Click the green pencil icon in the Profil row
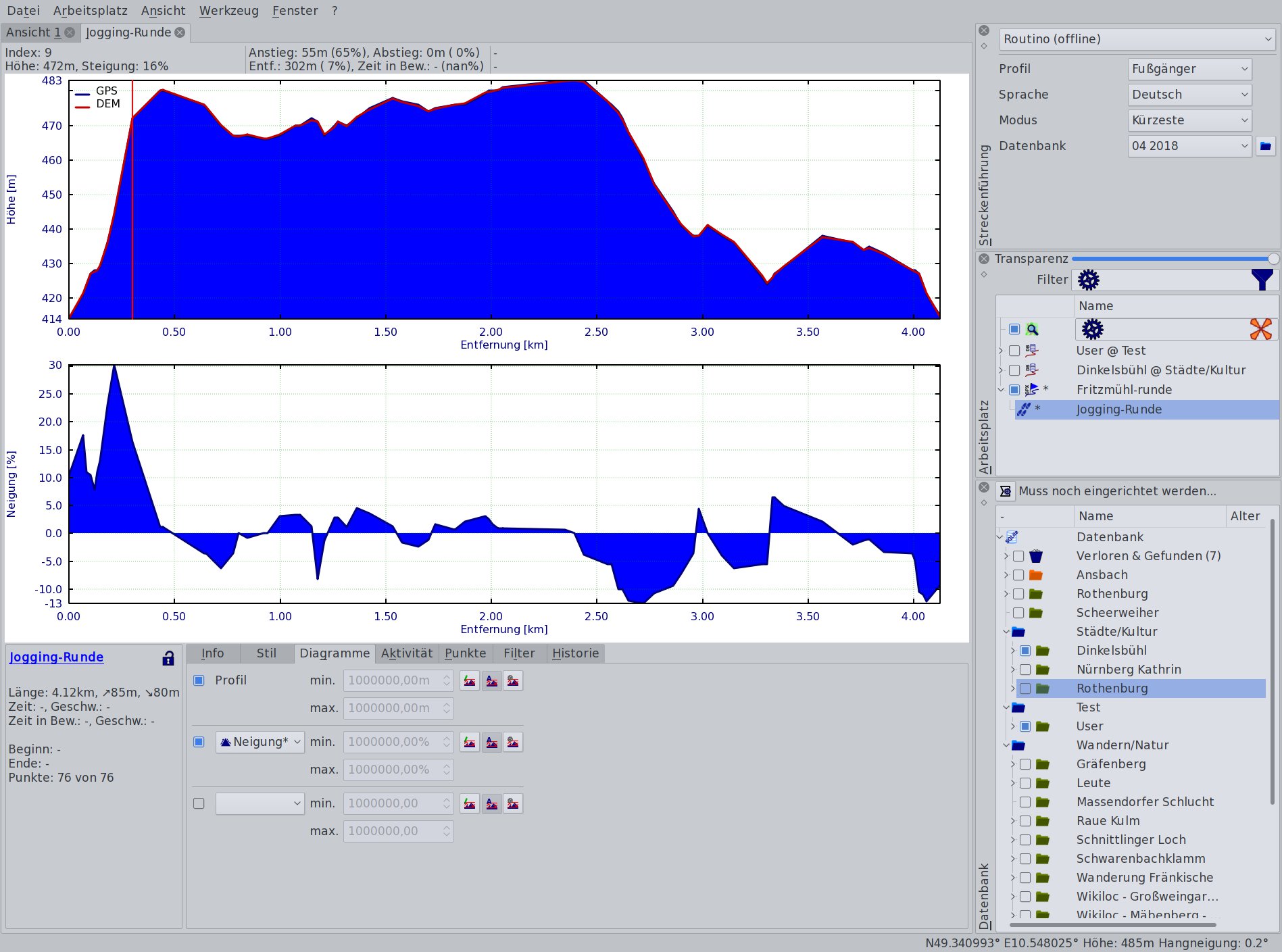Screen dimensions: 1282x952 pos(470,680)
